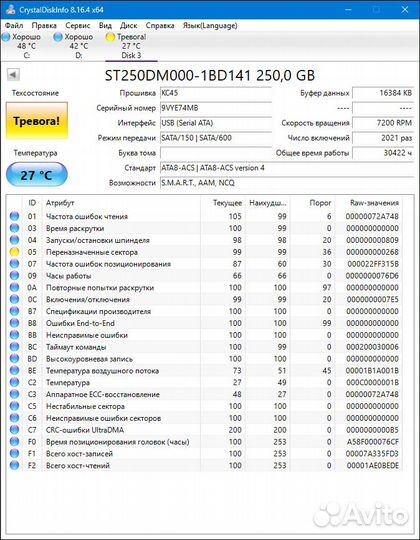Click the Стандарт field ATA8-ACS
The height and width of the screenshot is (540, 420).
pos(286,168)
